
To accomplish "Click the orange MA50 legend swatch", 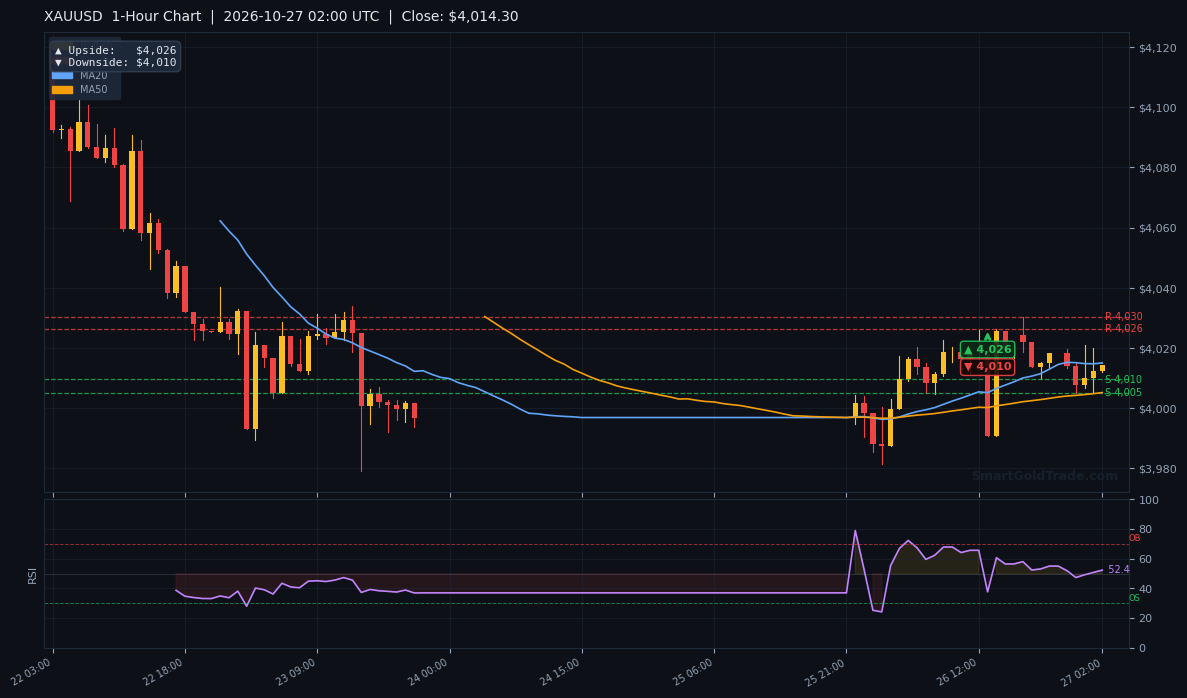I will [x=62, y=89].
